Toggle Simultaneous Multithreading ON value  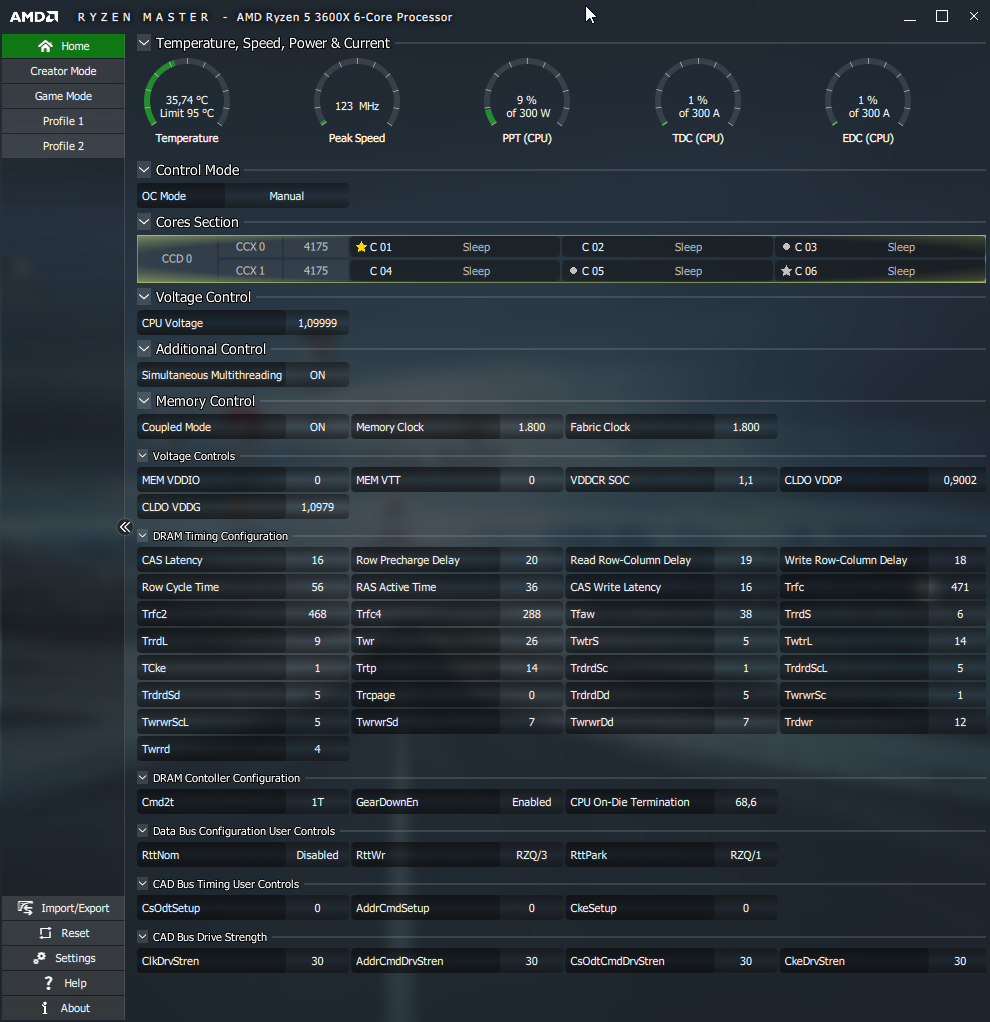tap(317, 375)
